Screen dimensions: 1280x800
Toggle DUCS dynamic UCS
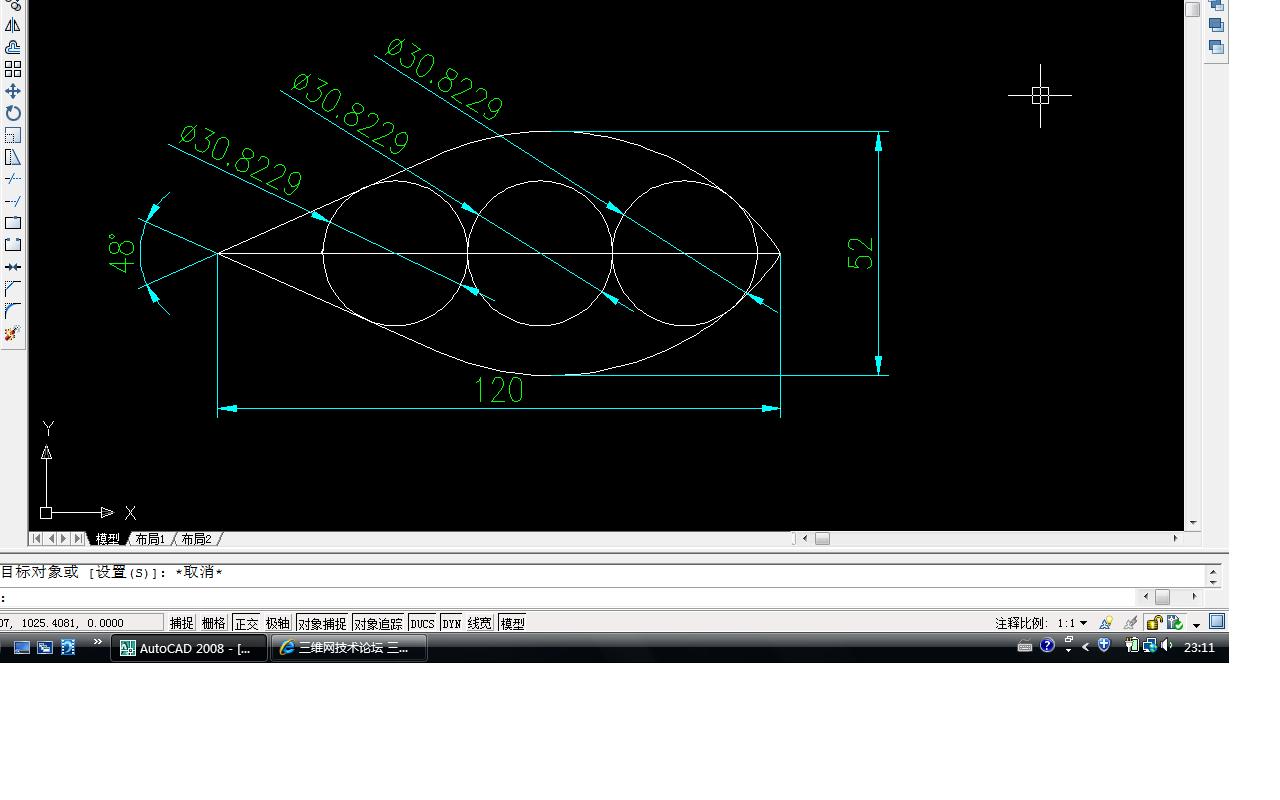pyautogui.click(x=422, y=623)
